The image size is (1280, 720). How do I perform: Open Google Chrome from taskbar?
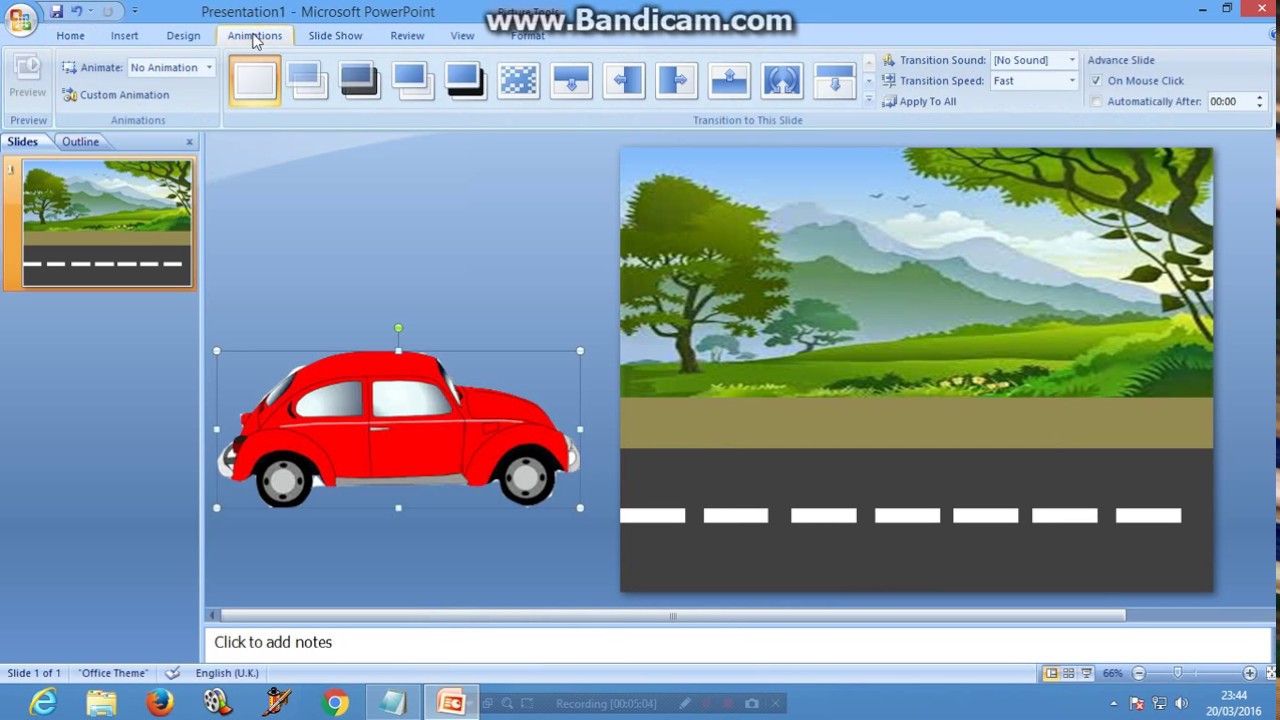335,703
